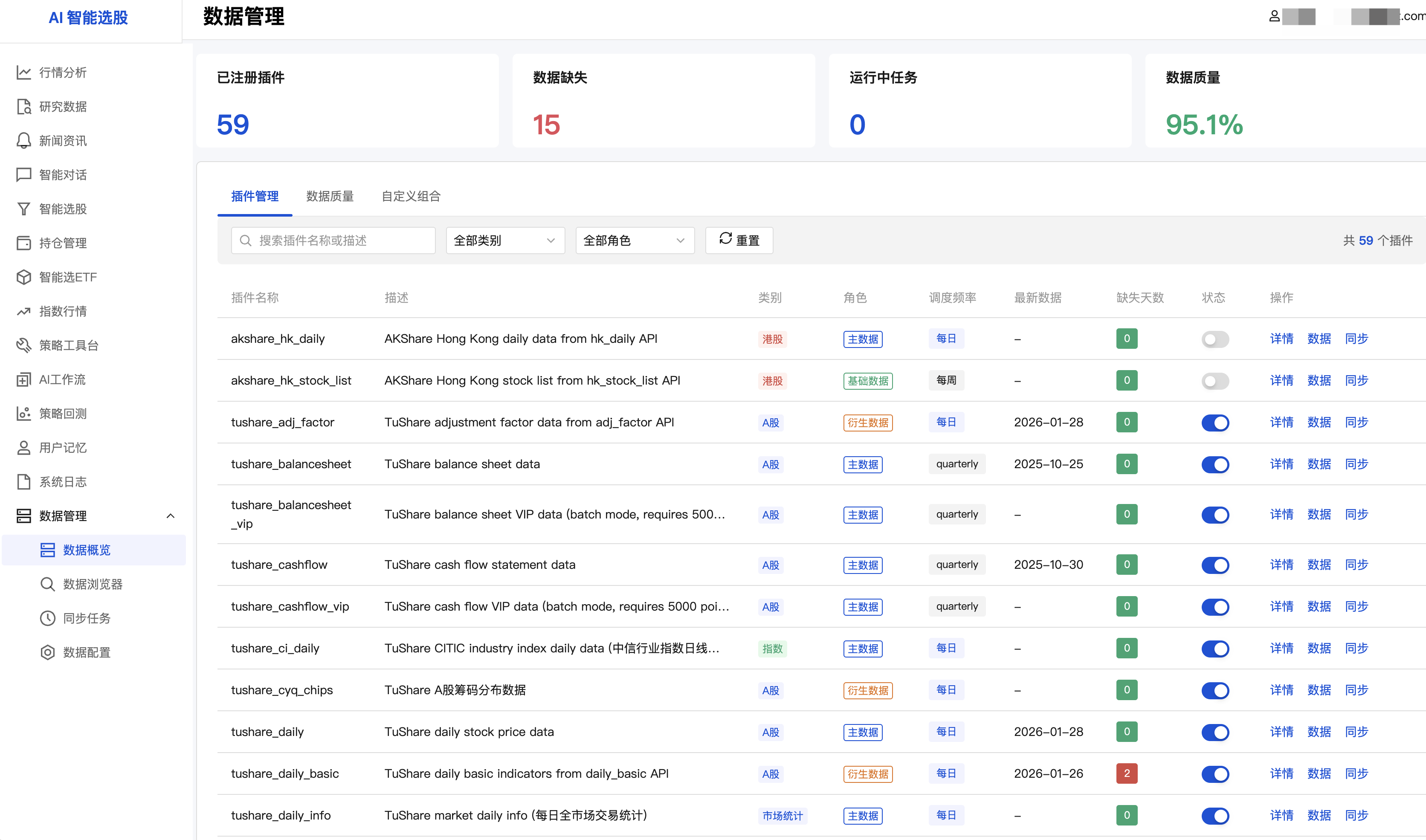Switch to the 数据质量 tab
Viewport: 1426px width, 840px height.
coord(330,197)
